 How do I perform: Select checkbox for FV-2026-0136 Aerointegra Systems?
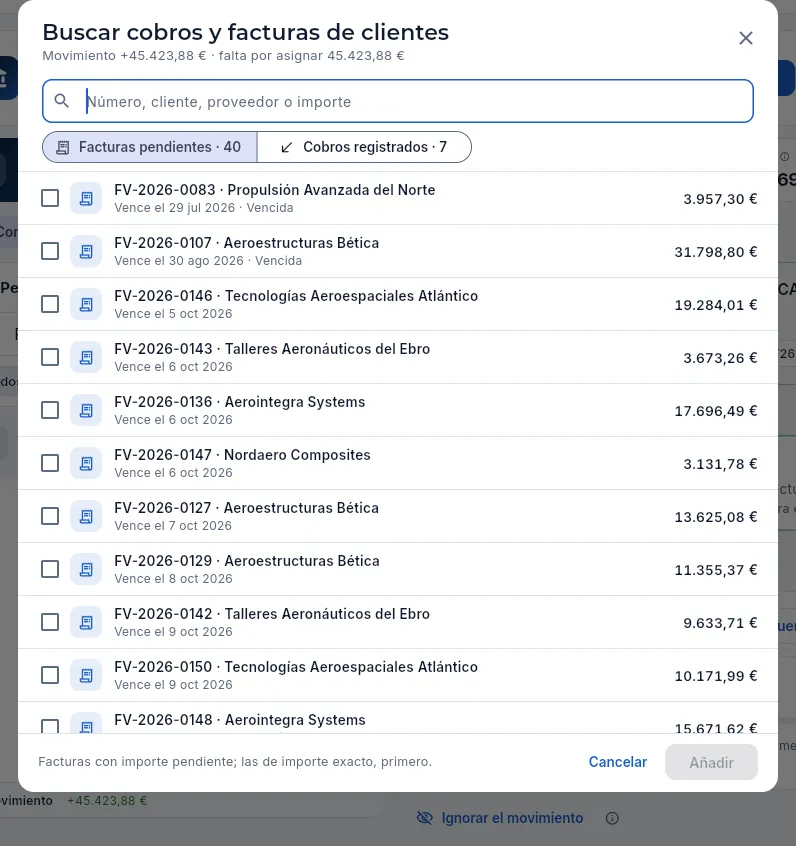point(50,410)
